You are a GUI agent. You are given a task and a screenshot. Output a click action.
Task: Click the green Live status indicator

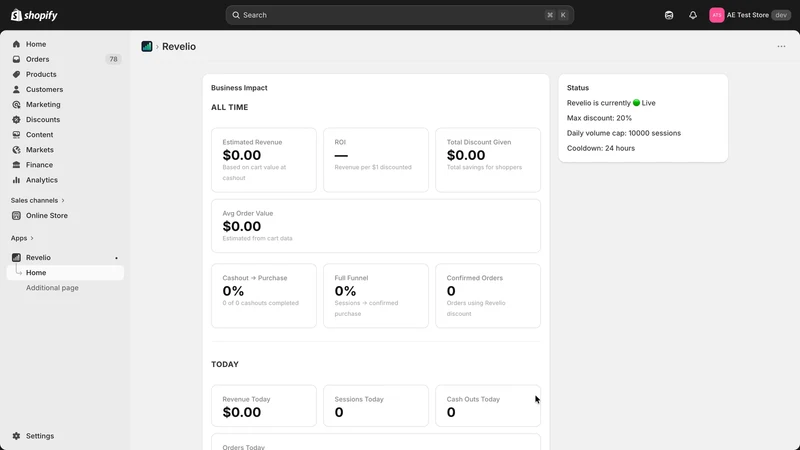click(636, 103)
